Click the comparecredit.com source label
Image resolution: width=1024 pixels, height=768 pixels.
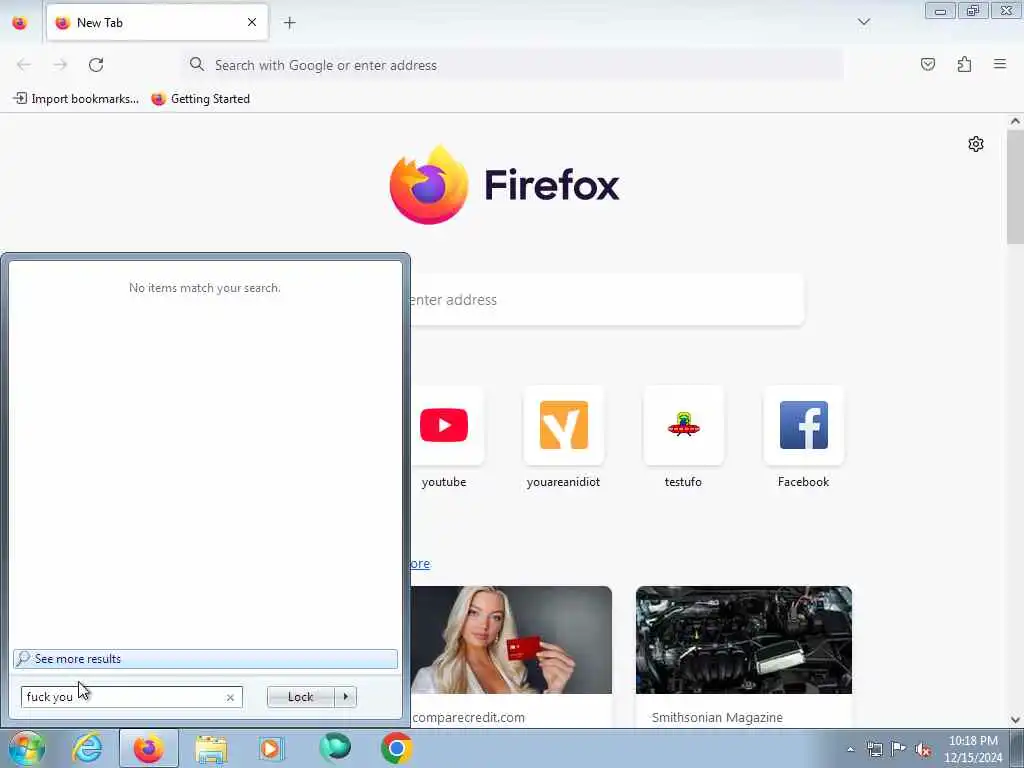coord(468,717)
